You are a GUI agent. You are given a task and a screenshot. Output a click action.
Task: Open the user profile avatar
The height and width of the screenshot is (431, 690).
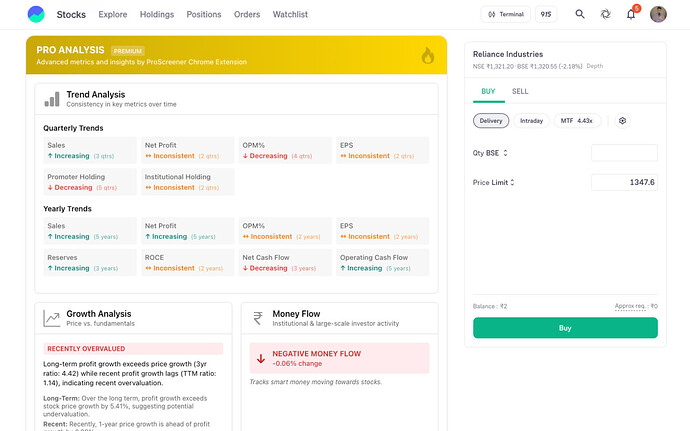[x=658, y=14]
